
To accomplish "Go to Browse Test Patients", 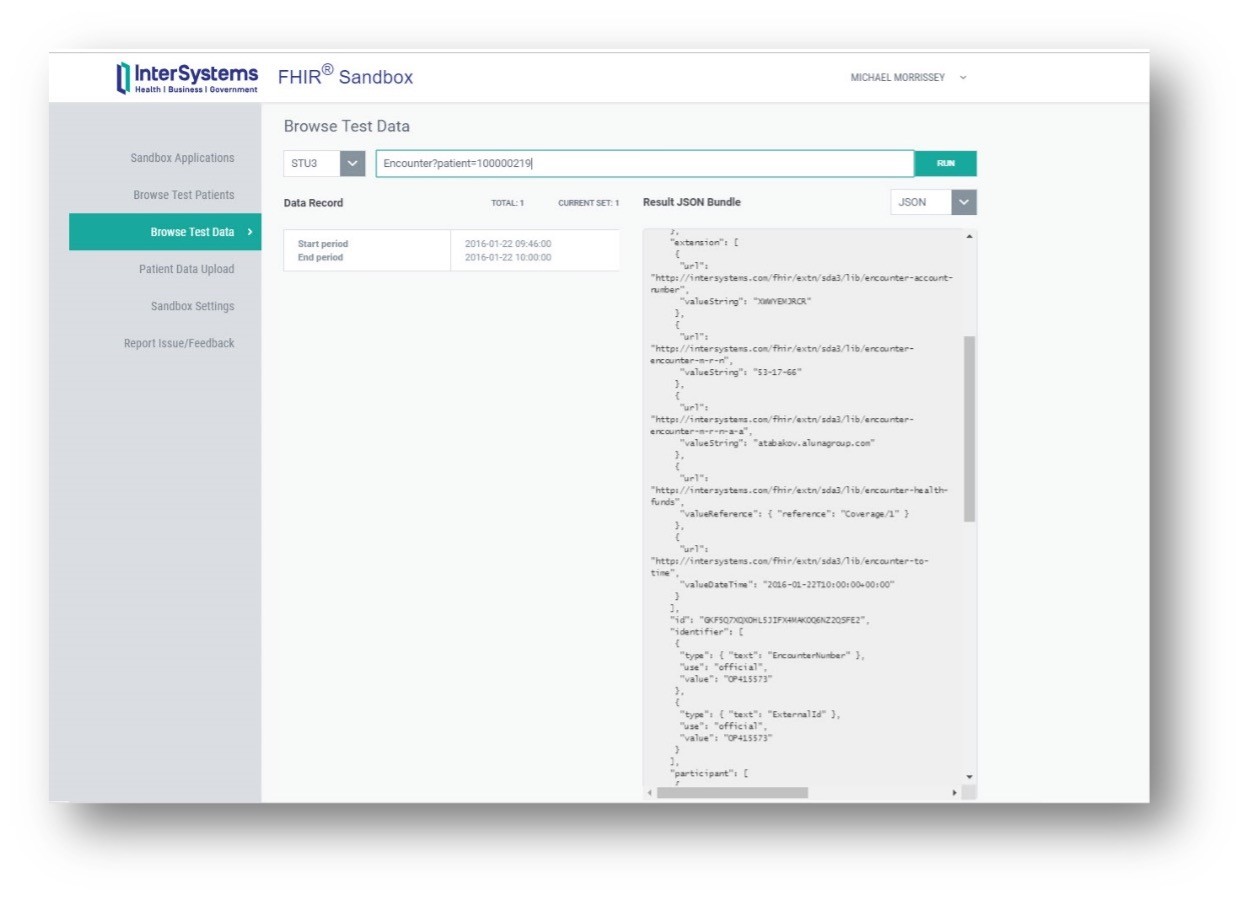I will coord(184,195).
